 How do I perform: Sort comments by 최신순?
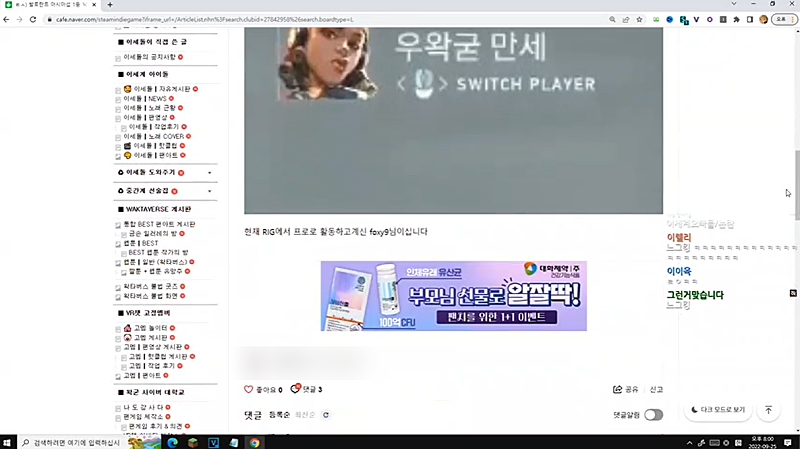(305, 415)
